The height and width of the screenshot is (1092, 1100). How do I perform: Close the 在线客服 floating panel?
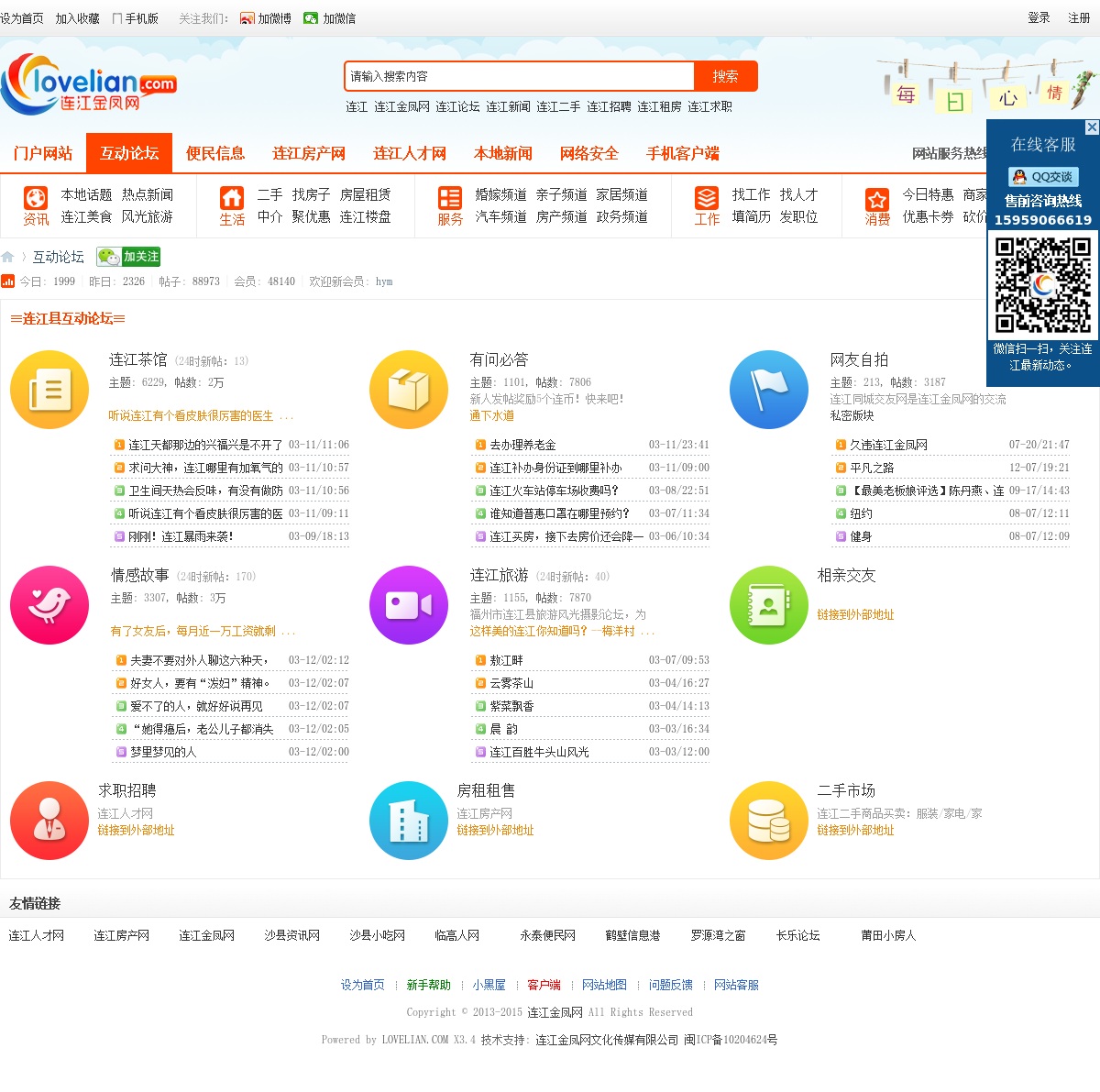(x=1092, y=127)
